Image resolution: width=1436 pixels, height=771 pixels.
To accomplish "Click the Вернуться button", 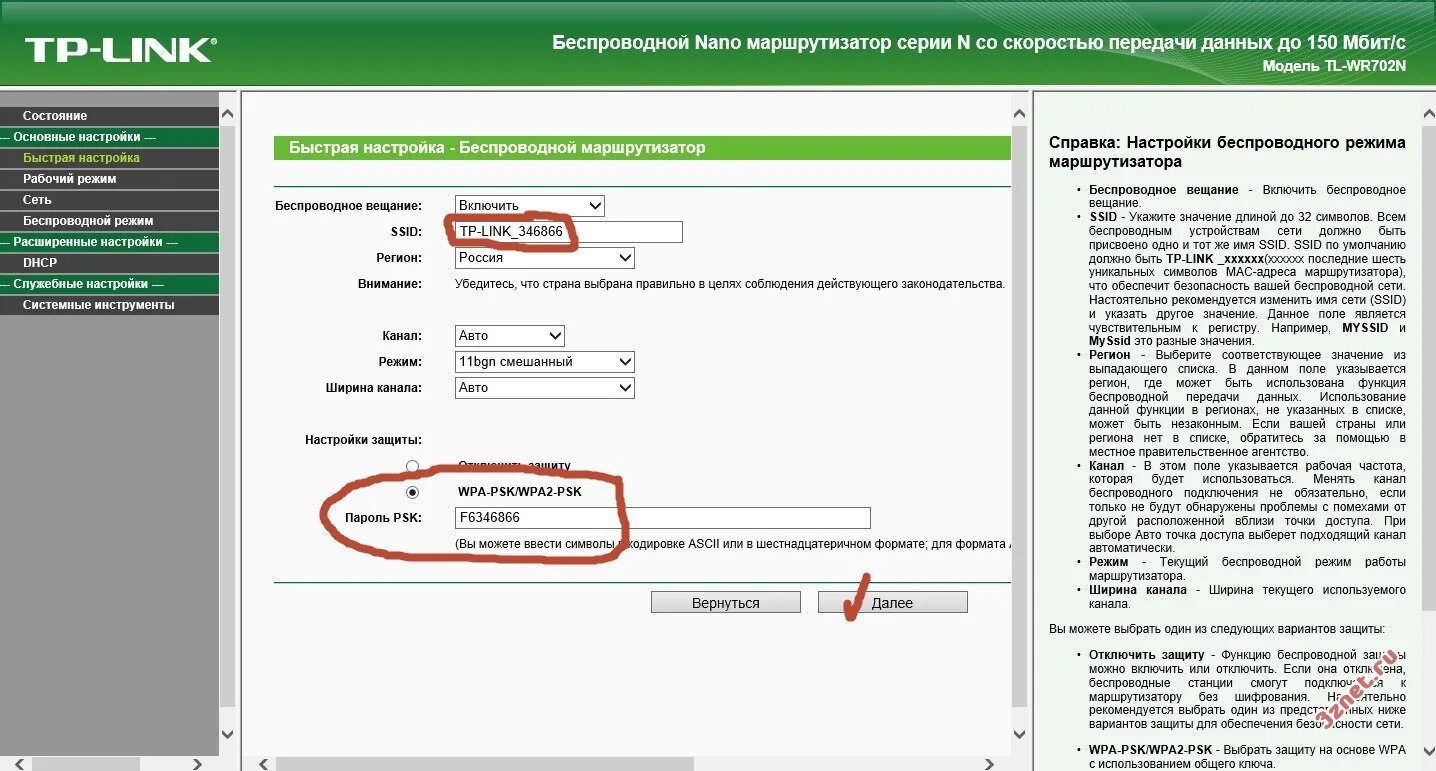I will (726, 603).
